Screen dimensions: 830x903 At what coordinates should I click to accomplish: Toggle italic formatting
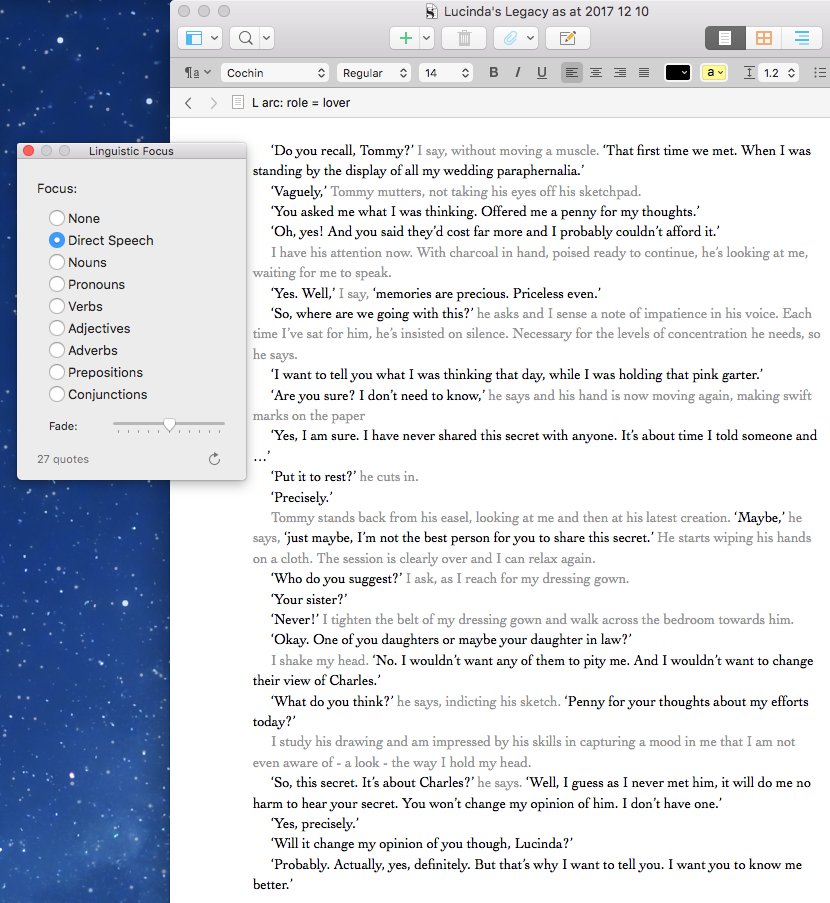pos(518,73)
